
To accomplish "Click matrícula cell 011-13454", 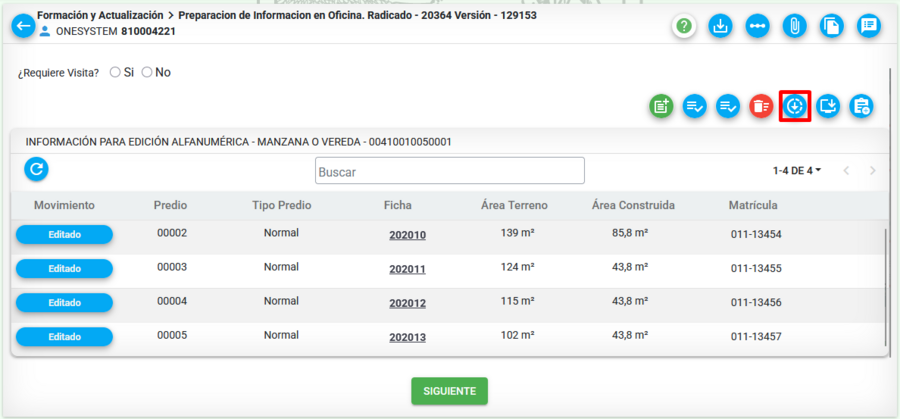I will [756, 234].
